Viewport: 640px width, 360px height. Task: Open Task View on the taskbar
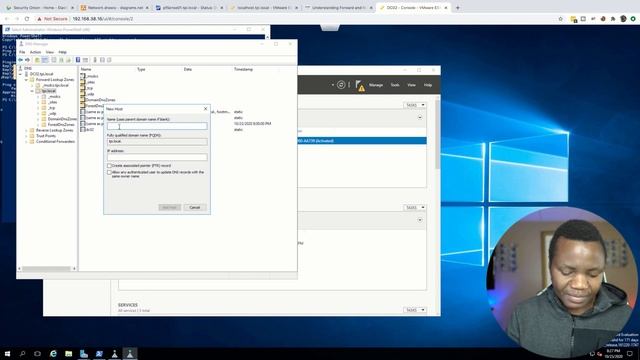(38, 353)
